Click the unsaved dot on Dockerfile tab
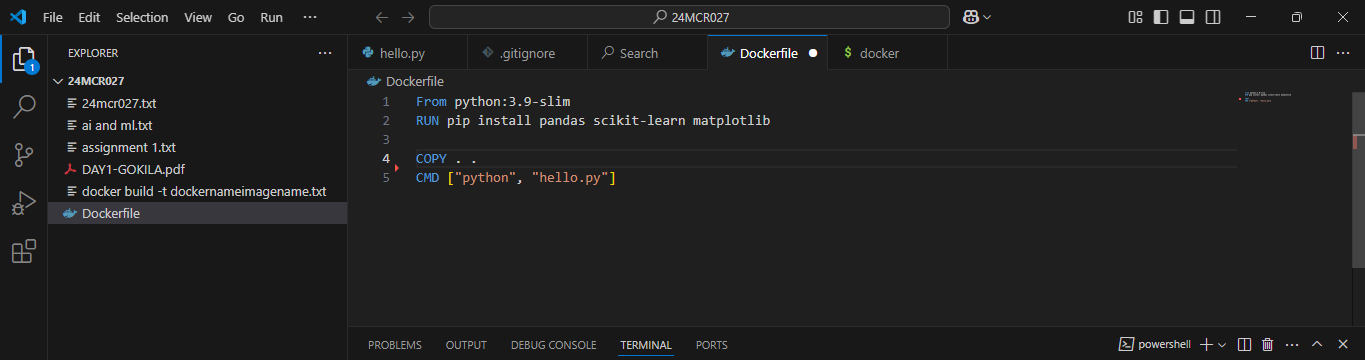Screen dimensions: 1365x360 [x=813, y=53]
